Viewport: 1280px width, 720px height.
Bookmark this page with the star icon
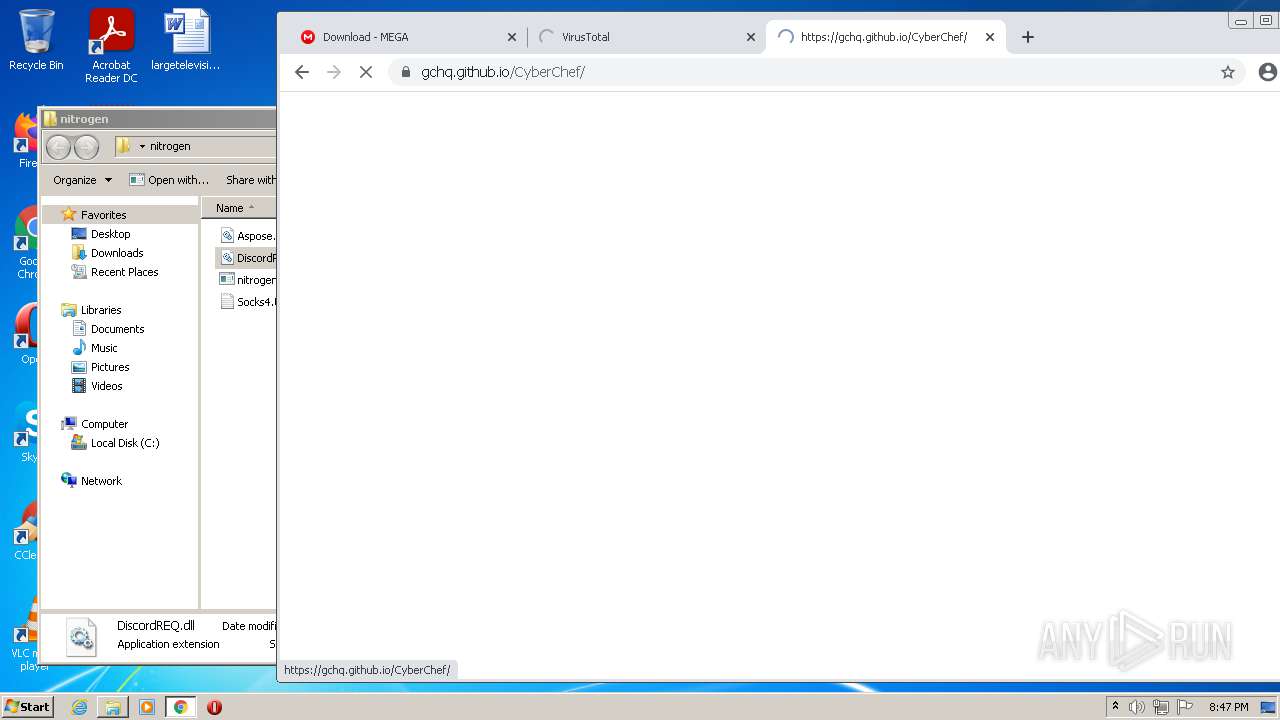coord(1228,72)
